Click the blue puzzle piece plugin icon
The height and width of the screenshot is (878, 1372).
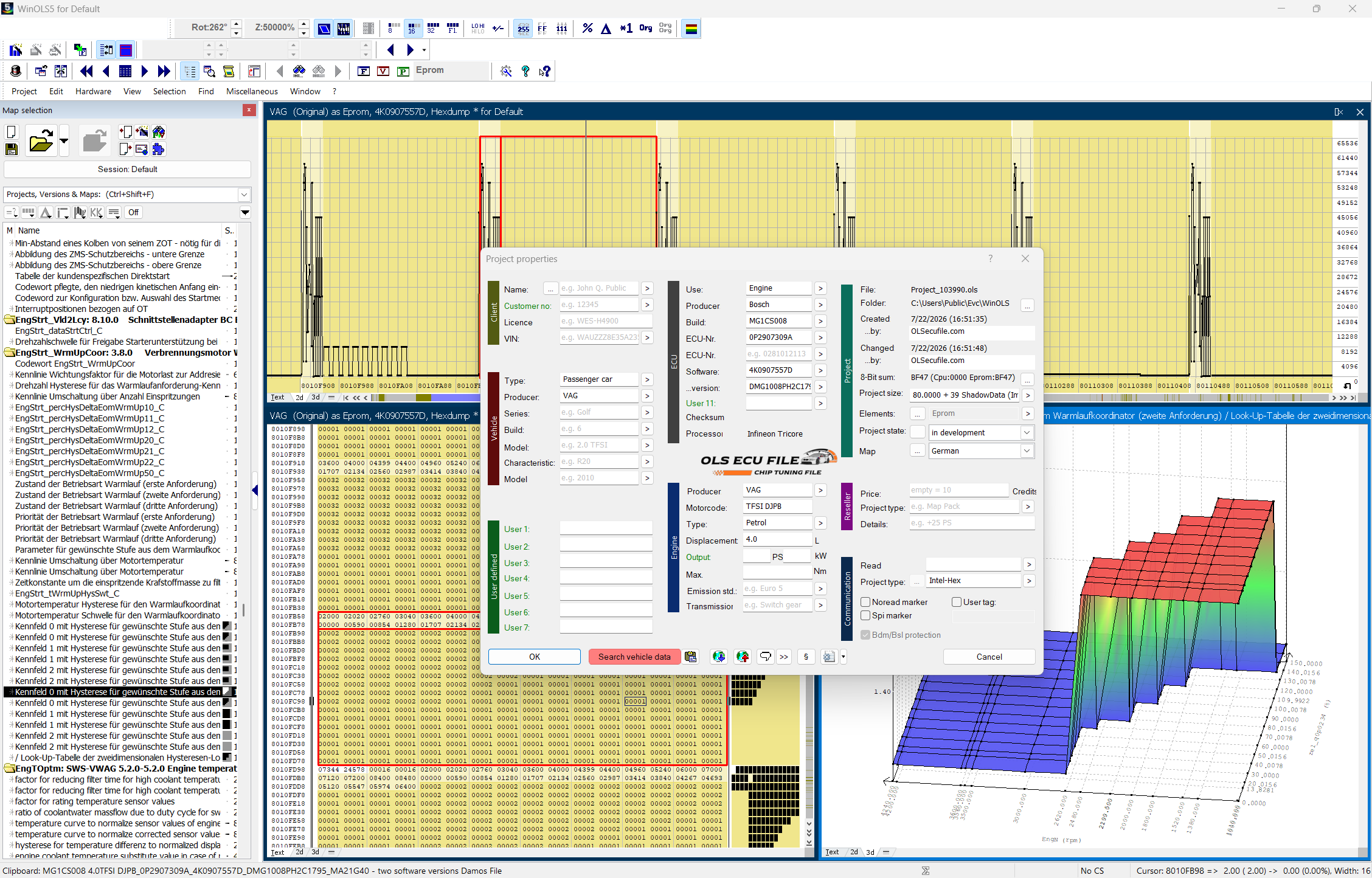(x=159, y=149)
